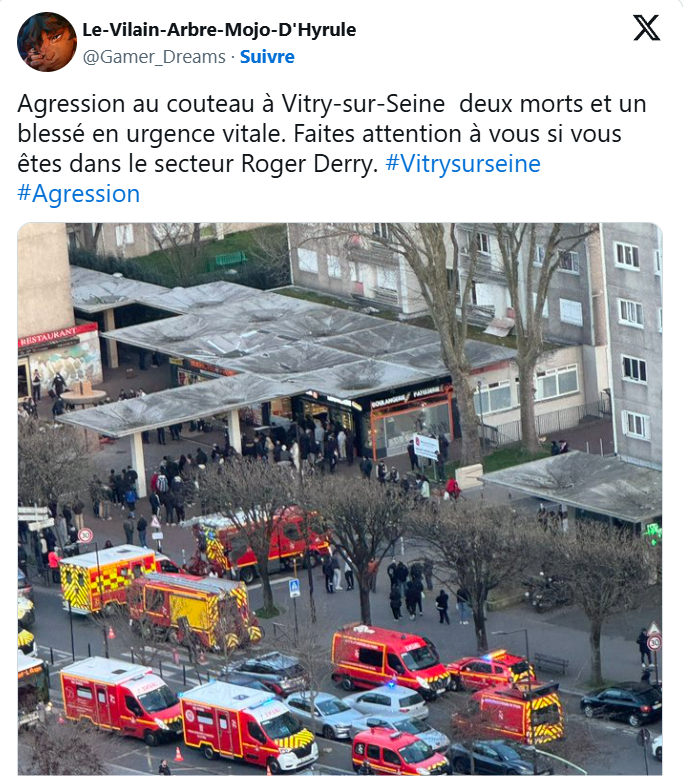
Task: Open the @Gamer_Dreams handle
Action: [x=154, y=57]
